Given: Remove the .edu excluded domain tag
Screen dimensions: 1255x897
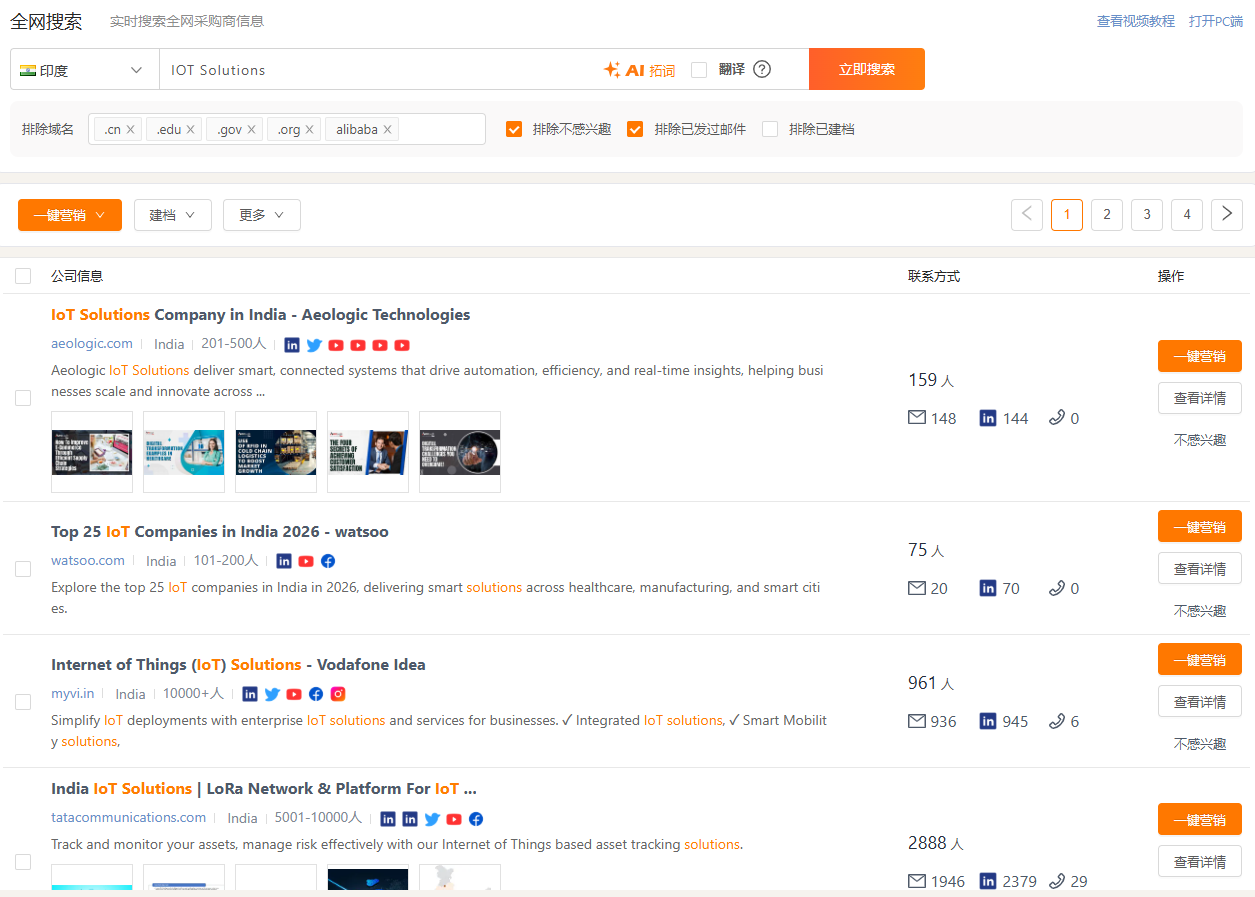Looking at the screenshot, I should (190, 129).
